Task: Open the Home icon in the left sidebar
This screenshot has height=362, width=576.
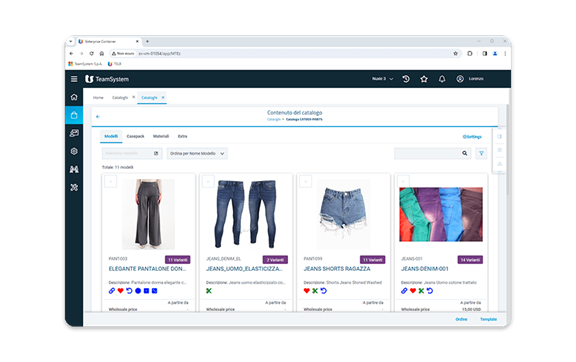Action: pos(74,97)
